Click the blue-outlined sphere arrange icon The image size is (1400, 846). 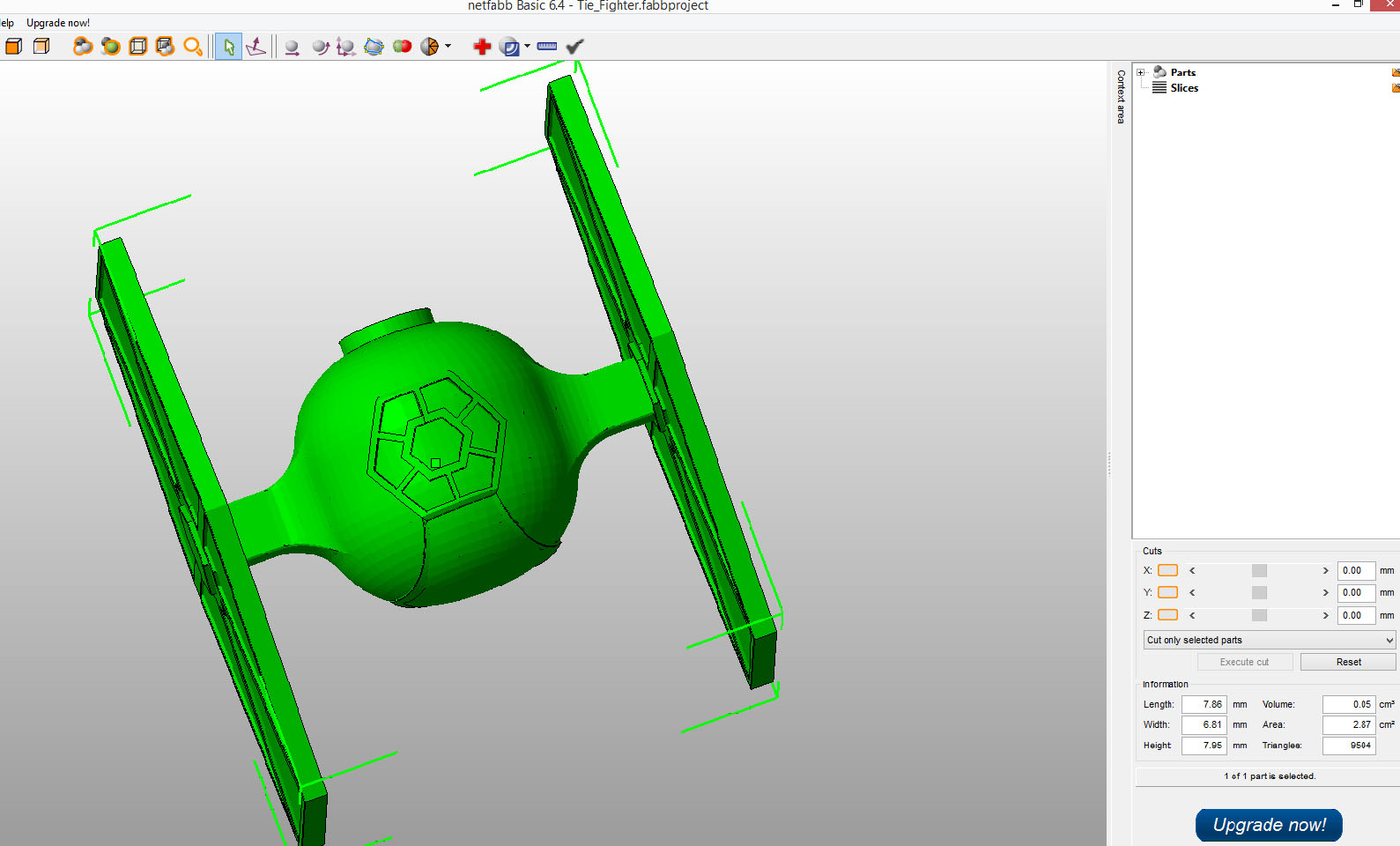pyautogui.click(x=374, y=47)
